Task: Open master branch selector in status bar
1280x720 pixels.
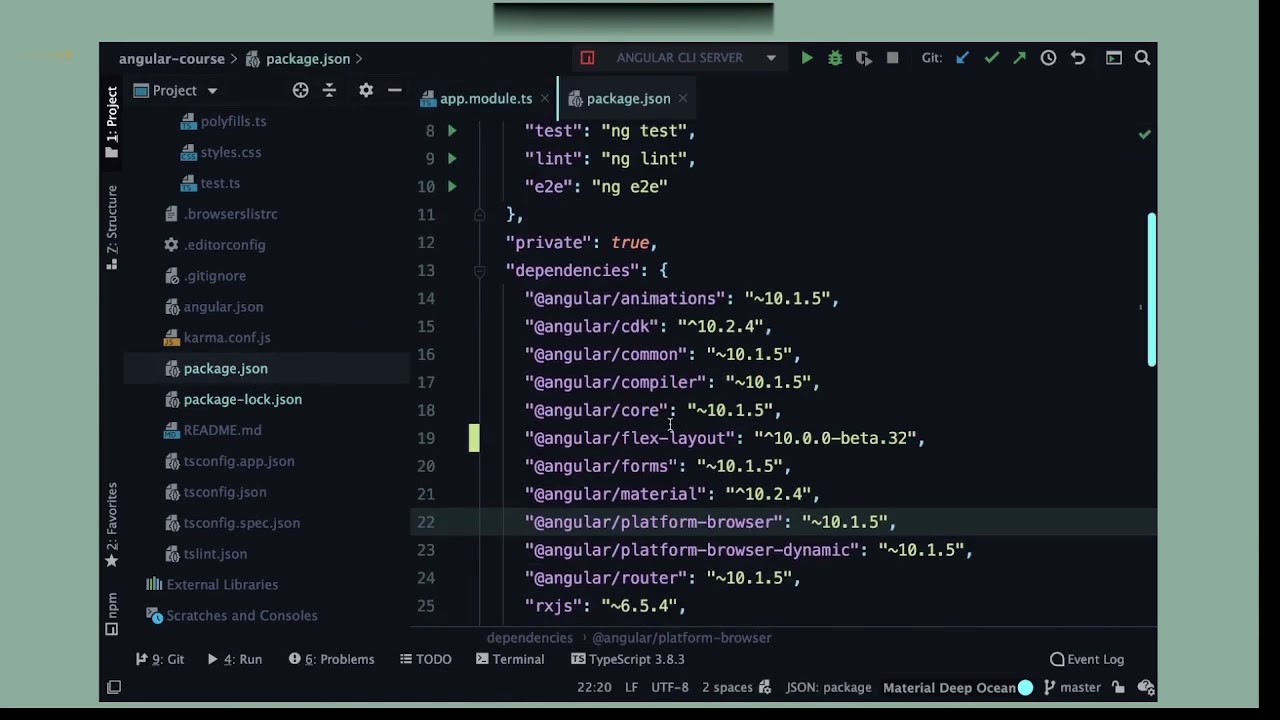Action: (1072, 687)
